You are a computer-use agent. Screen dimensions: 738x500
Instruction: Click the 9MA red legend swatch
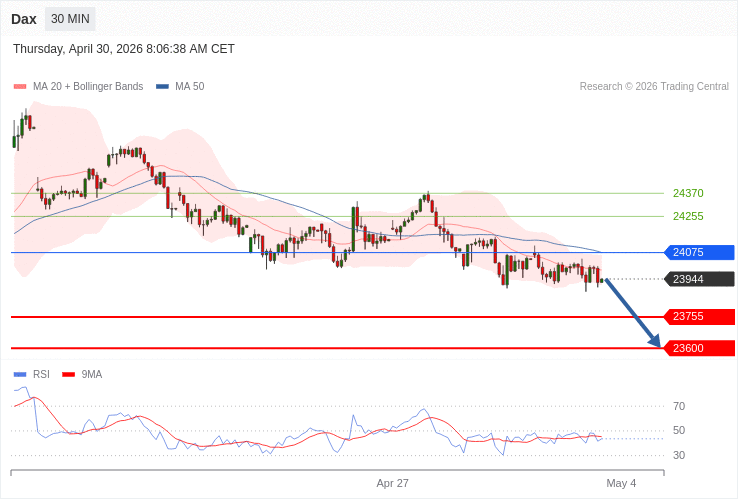point(69,375)
